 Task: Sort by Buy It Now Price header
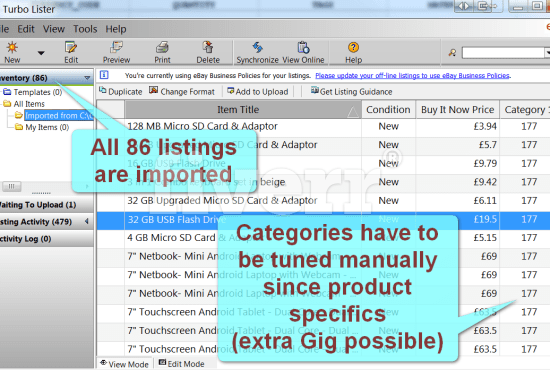(458, 110)
